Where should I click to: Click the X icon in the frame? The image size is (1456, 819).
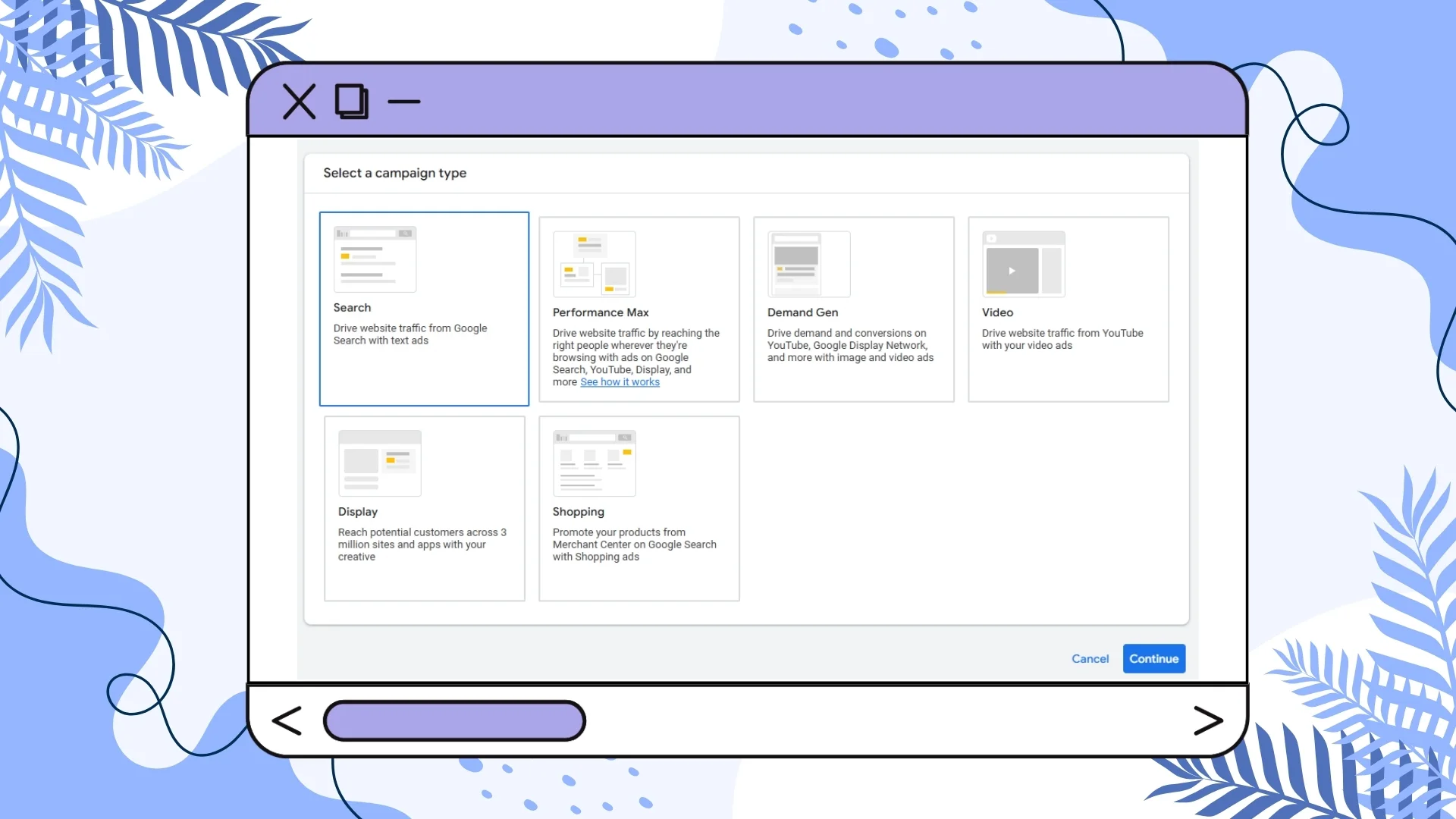point(299,102)
